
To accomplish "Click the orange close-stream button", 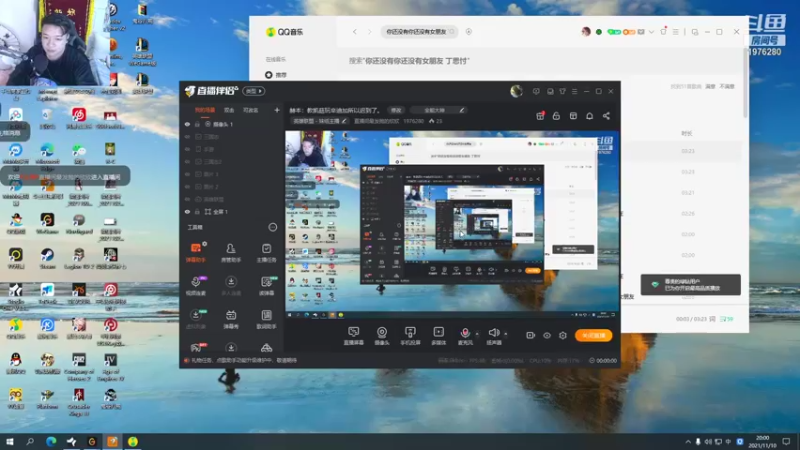I will pyautogui.click(x=593, y=335).
